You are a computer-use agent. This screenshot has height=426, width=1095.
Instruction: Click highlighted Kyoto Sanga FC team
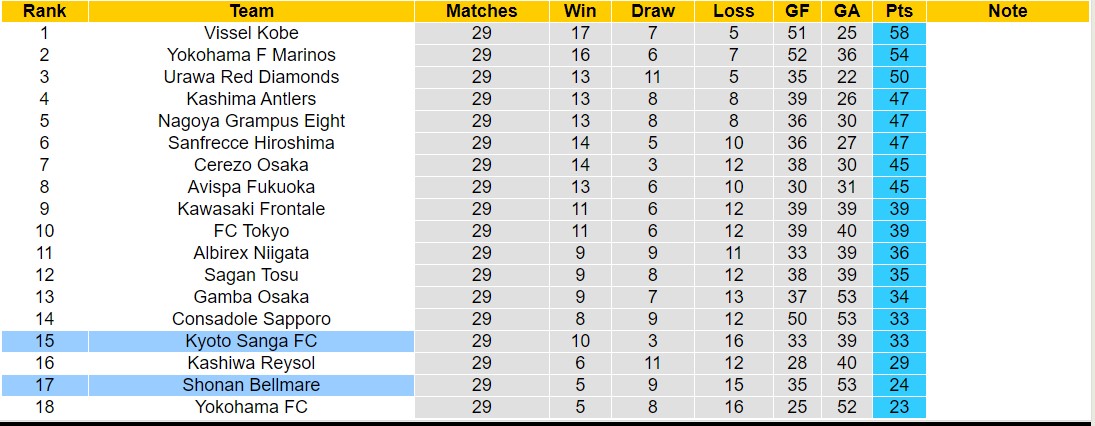tap(251, 341)
